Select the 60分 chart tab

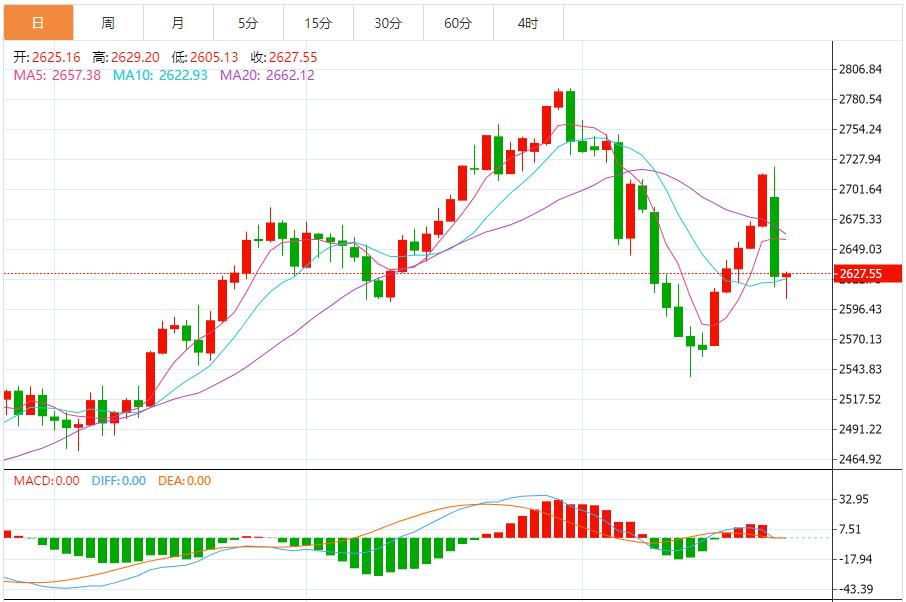[458, 23]
